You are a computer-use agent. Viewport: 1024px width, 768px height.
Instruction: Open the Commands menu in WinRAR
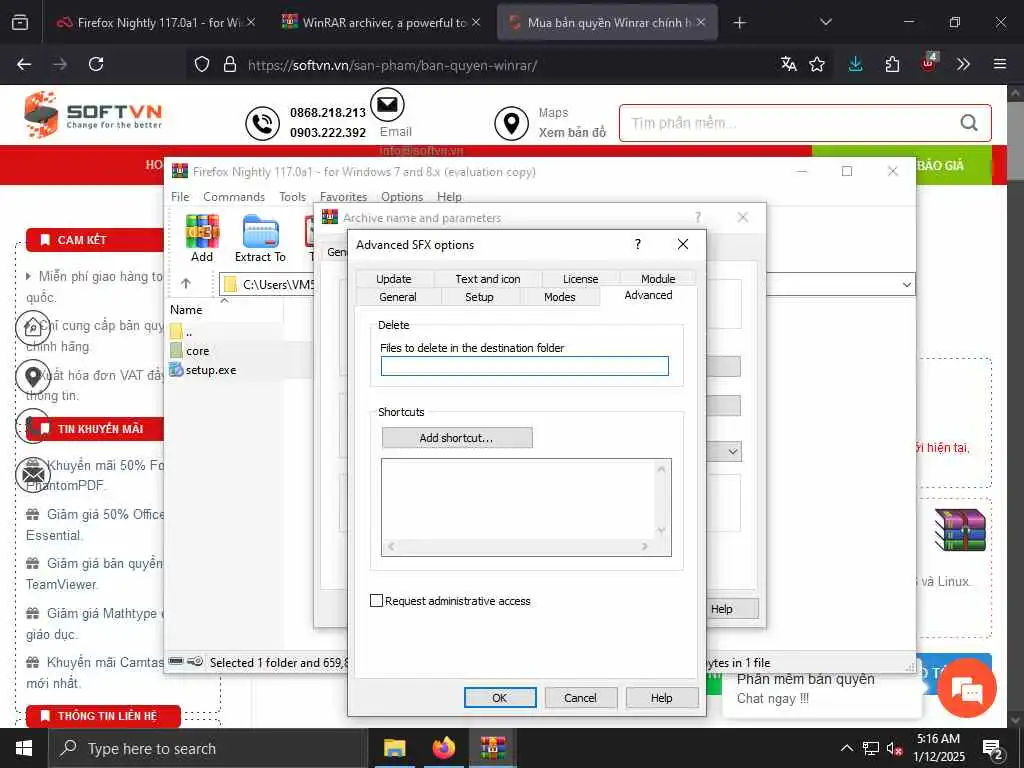234,197
